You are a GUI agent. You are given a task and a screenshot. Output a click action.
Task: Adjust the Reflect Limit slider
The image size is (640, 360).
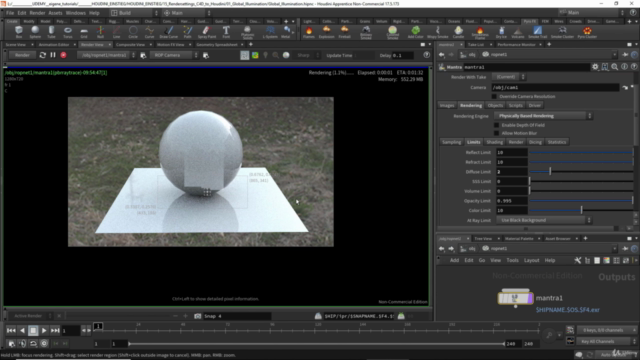click(x=581, y=152)
